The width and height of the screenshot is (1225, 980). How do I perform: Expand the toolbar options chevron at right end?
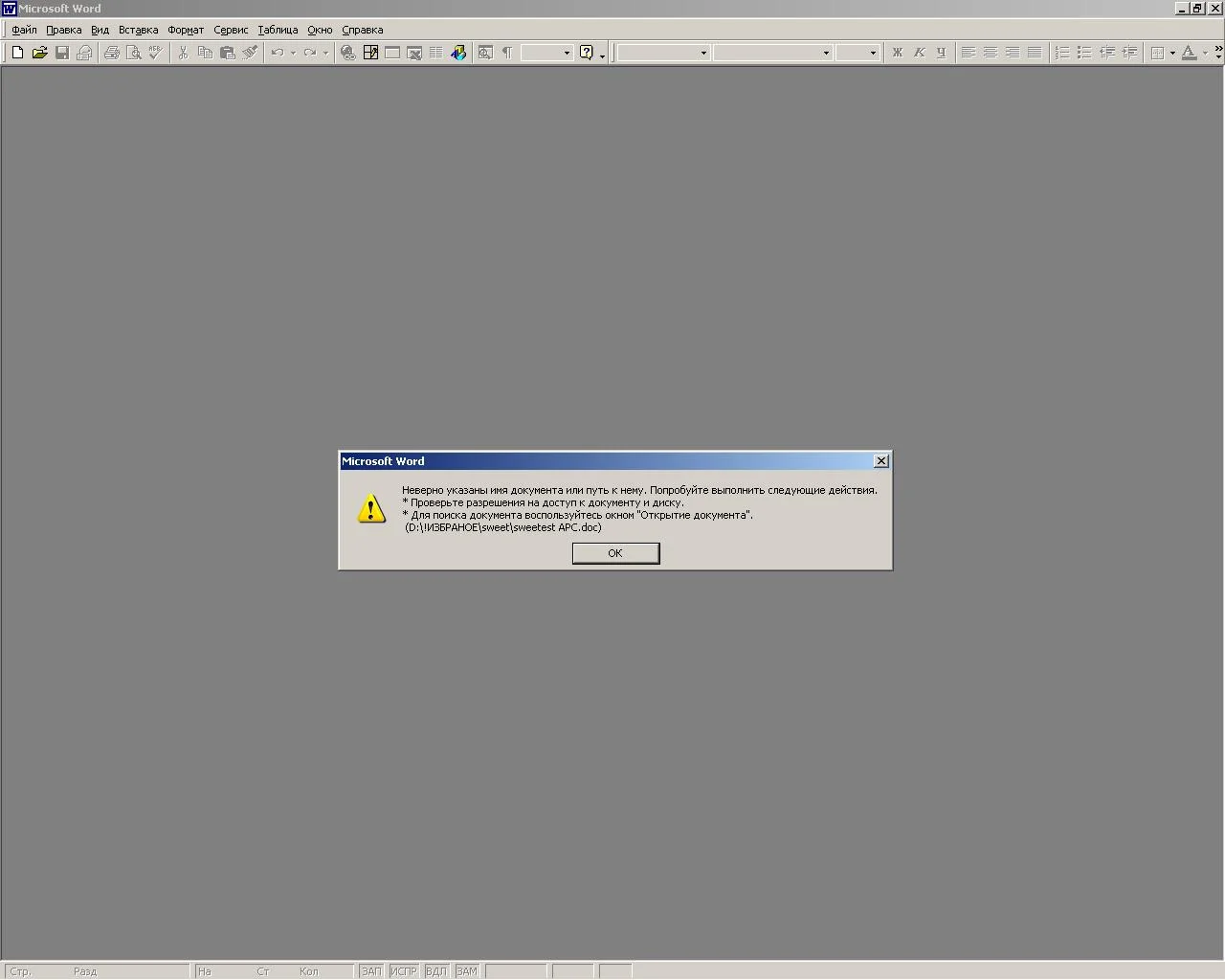(1218, 53)
